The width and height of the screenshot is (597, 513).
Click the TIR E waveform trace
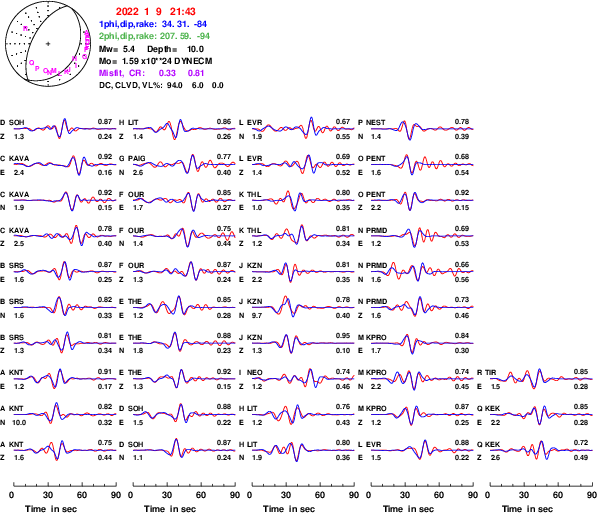541,379
